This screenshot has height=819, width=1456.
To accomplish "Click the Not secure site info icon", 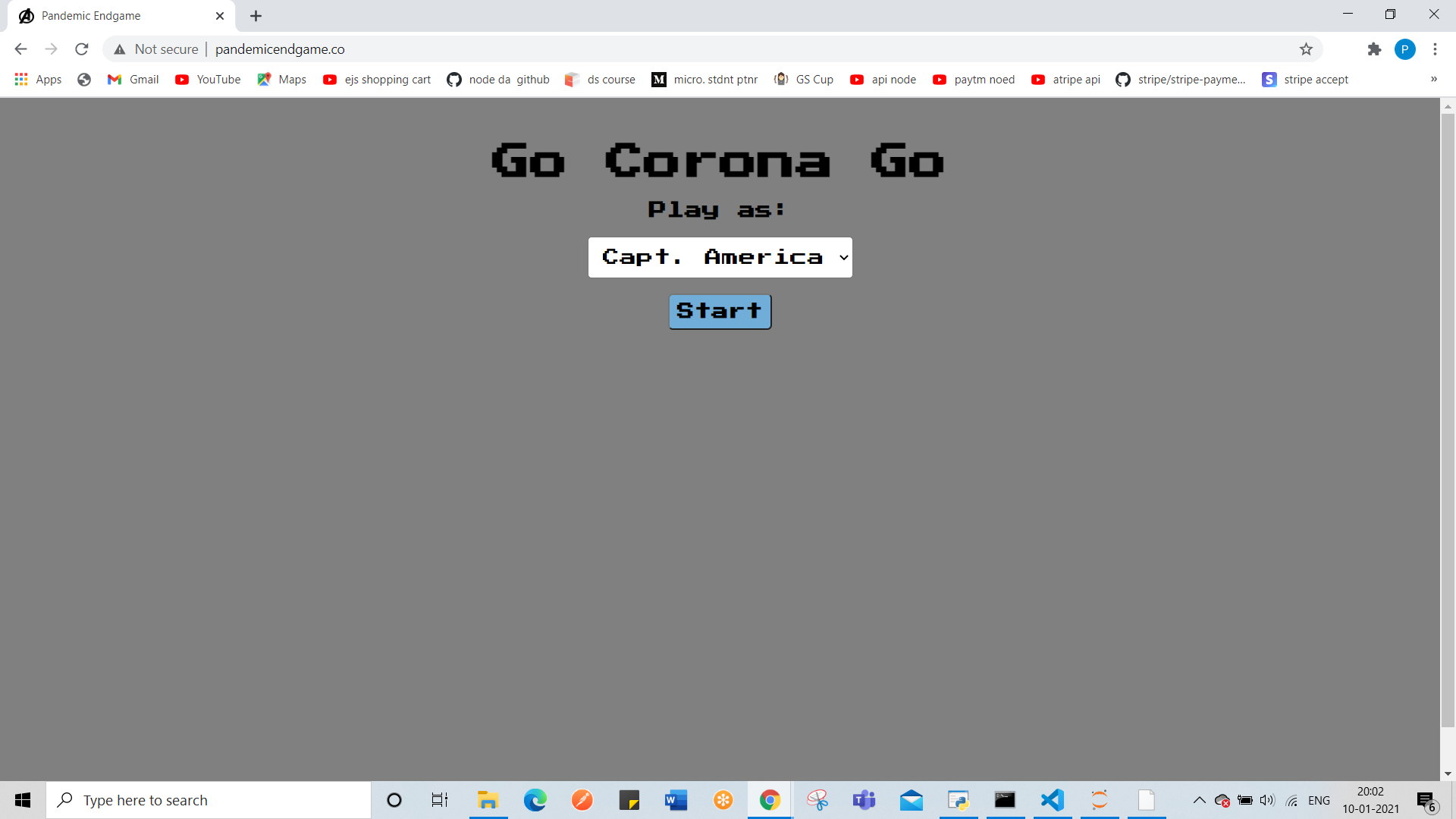I will click(x=120, y=49).
